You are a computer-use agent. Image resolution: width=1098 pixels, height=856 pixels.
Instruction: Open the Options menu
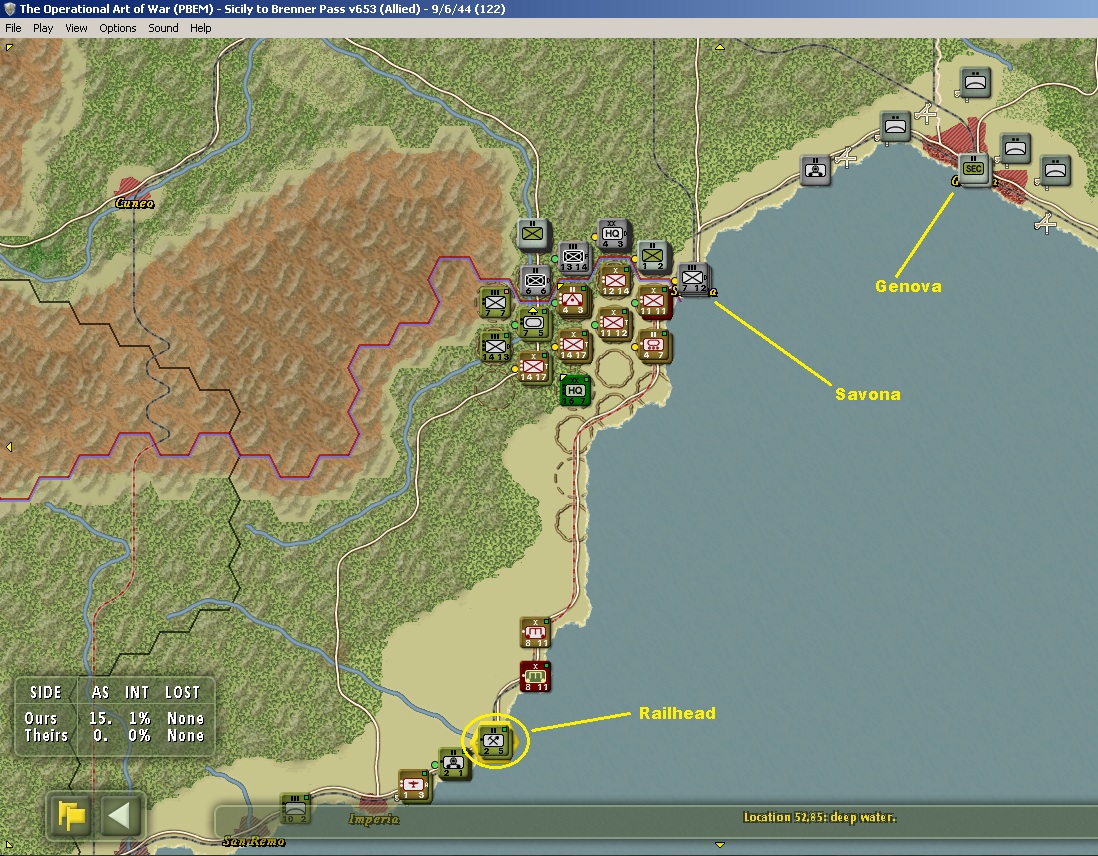118,28
